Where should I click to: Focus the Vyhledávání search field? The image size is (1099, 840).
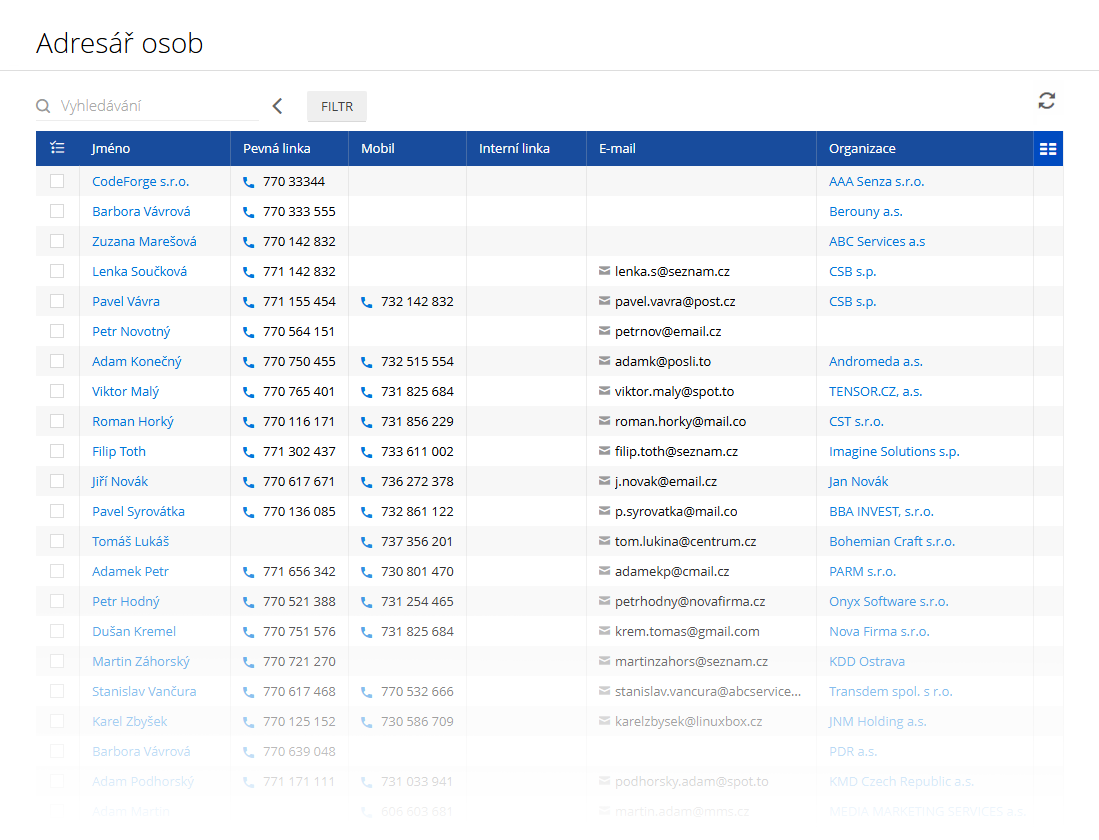155,106
